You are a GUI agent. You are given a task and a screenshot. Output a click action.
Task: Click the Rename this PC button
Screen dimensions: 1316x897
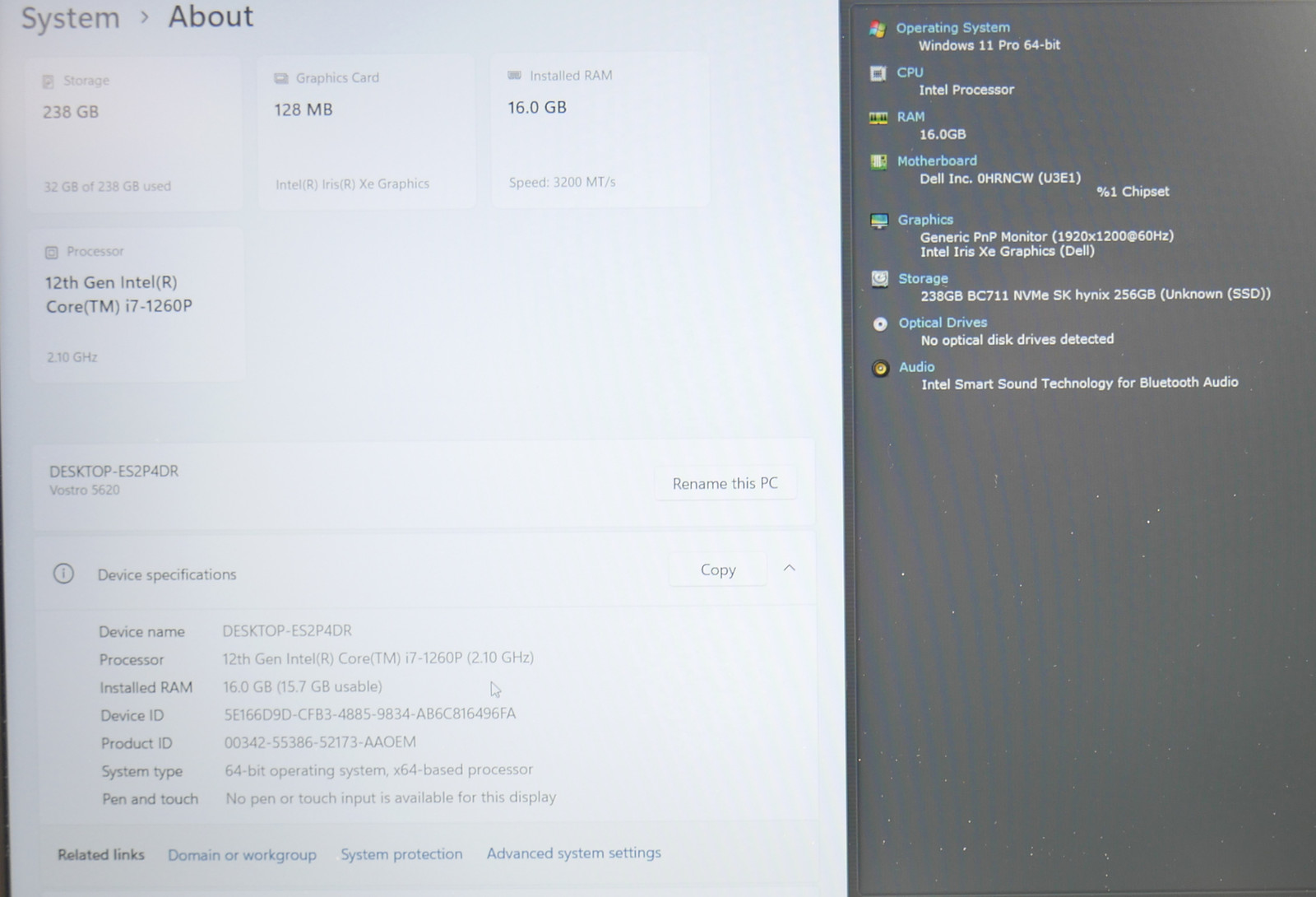(x=725, y=483)
